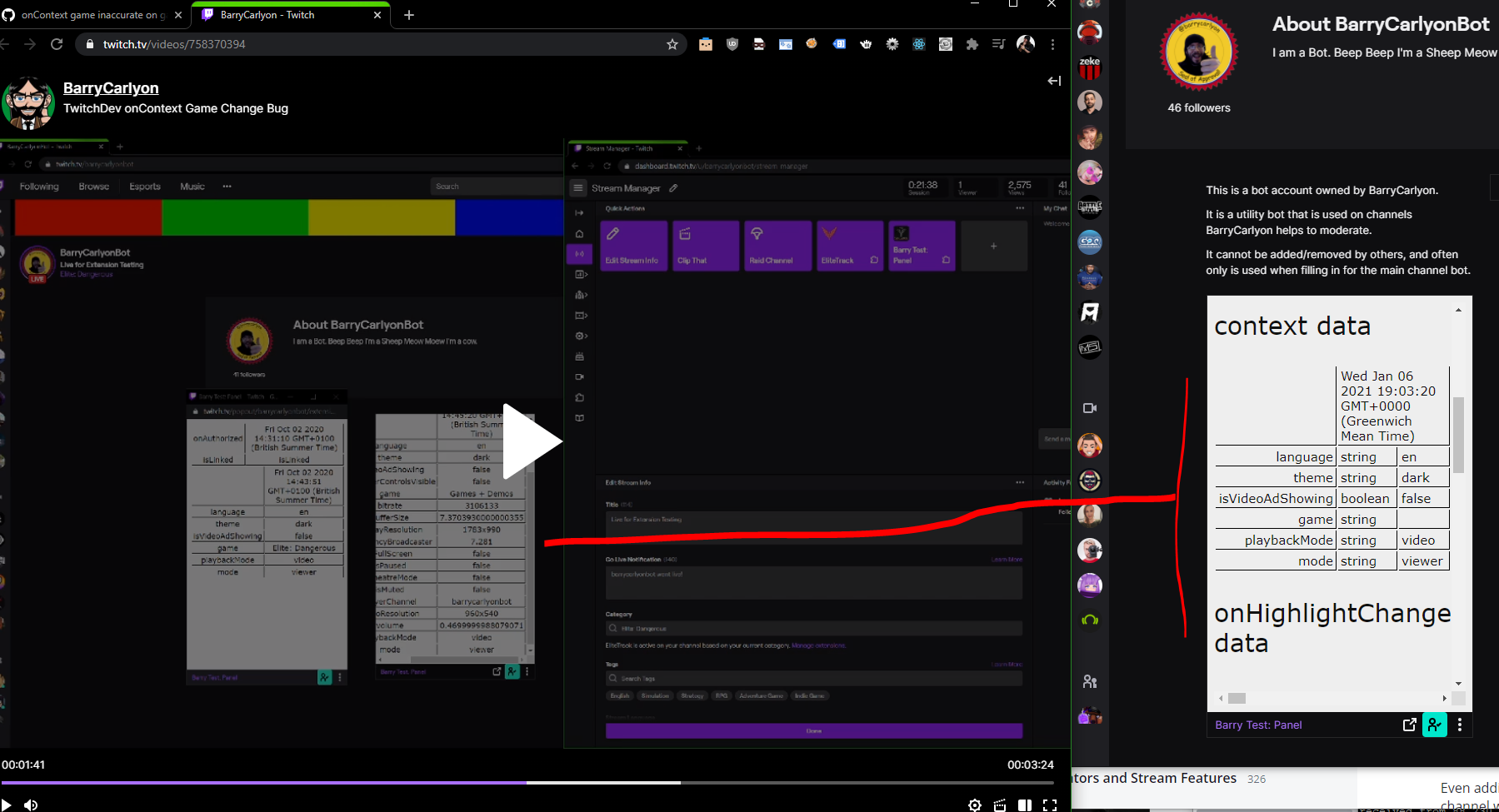Click the isVideoAdShowing row label
1499x812 pixels.
pyautogui.click(x=1276, y=499)
